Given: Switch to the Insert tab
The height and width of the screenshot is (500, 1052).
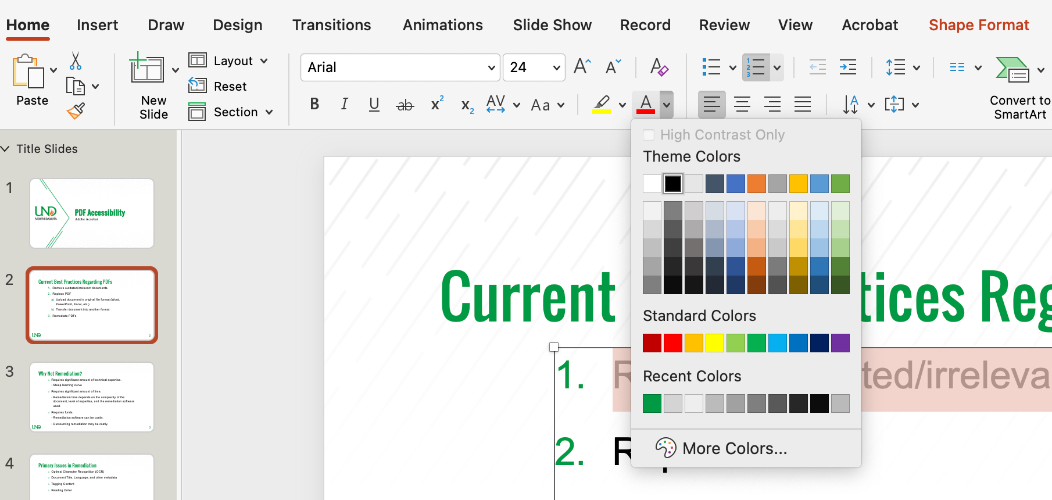Looking at the screenshot, I should point(97,25).
